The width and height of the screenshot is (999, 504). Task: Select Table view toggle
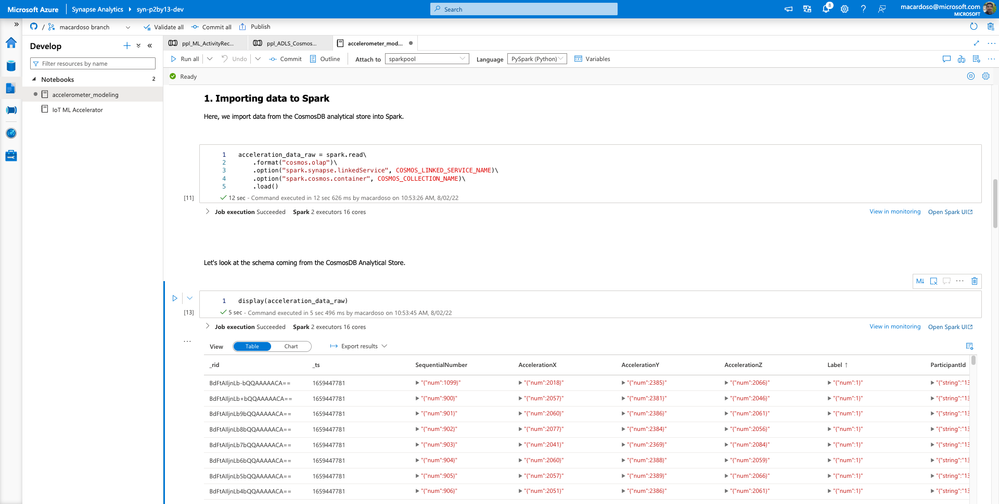[x=252, y=347]
